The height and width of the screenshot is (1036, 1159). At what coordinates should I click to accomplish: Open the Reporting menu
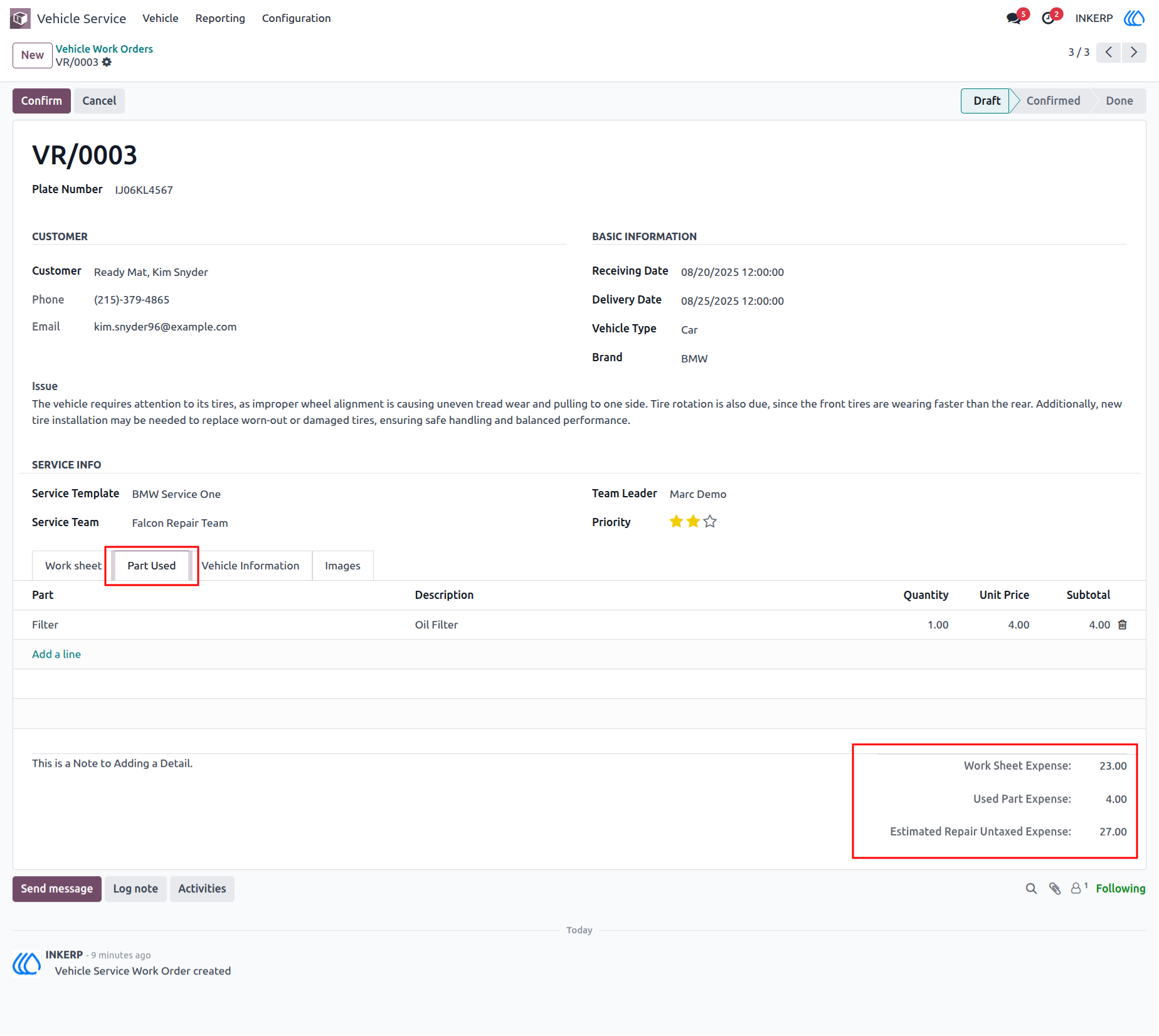(220, 18)
